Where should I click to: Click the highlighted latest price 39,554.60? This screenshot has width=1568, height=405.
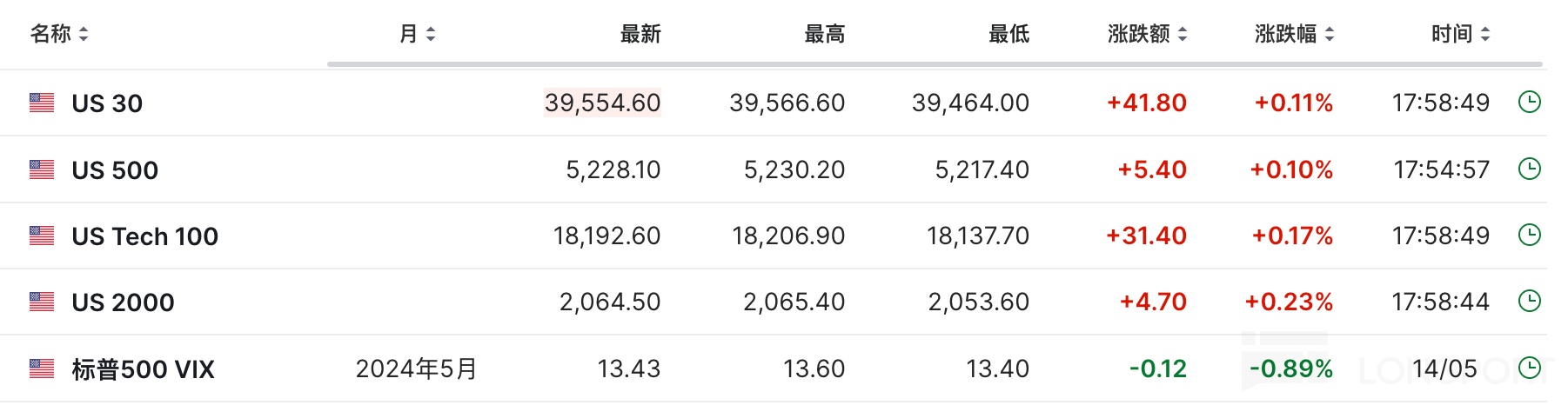(602, 103)
